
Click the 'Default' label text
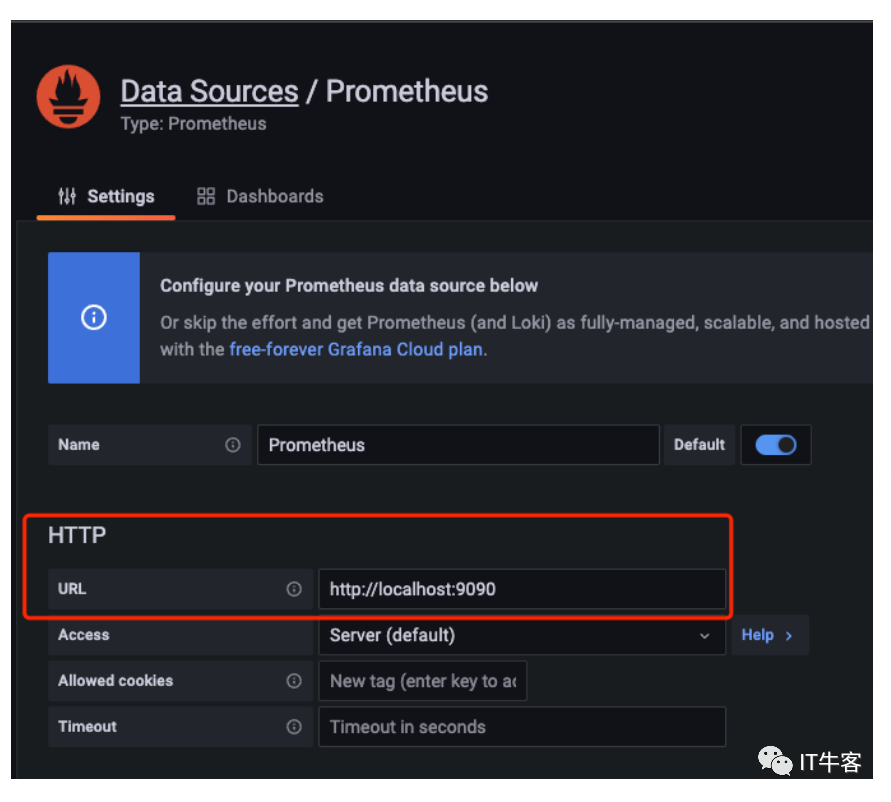click(x=700, y=445)
